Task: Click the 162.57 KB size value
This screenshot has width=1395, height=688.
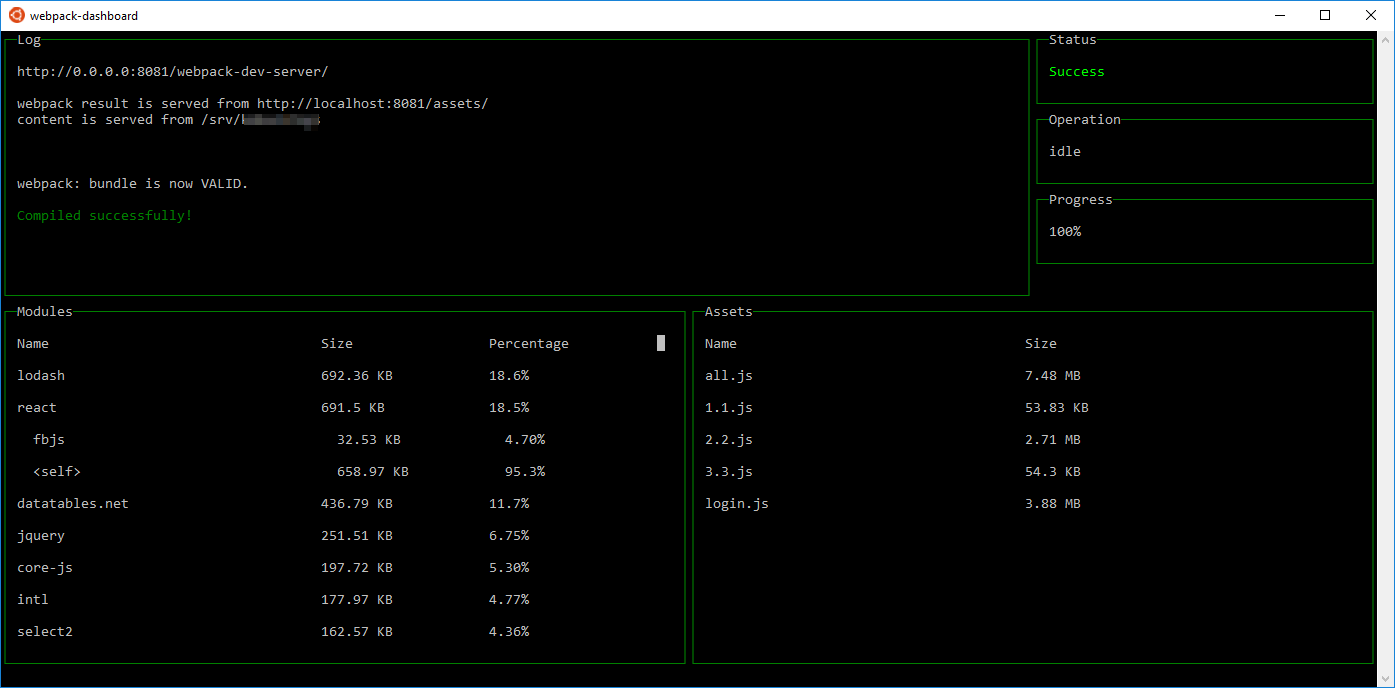Action: [x=357, y=632]
